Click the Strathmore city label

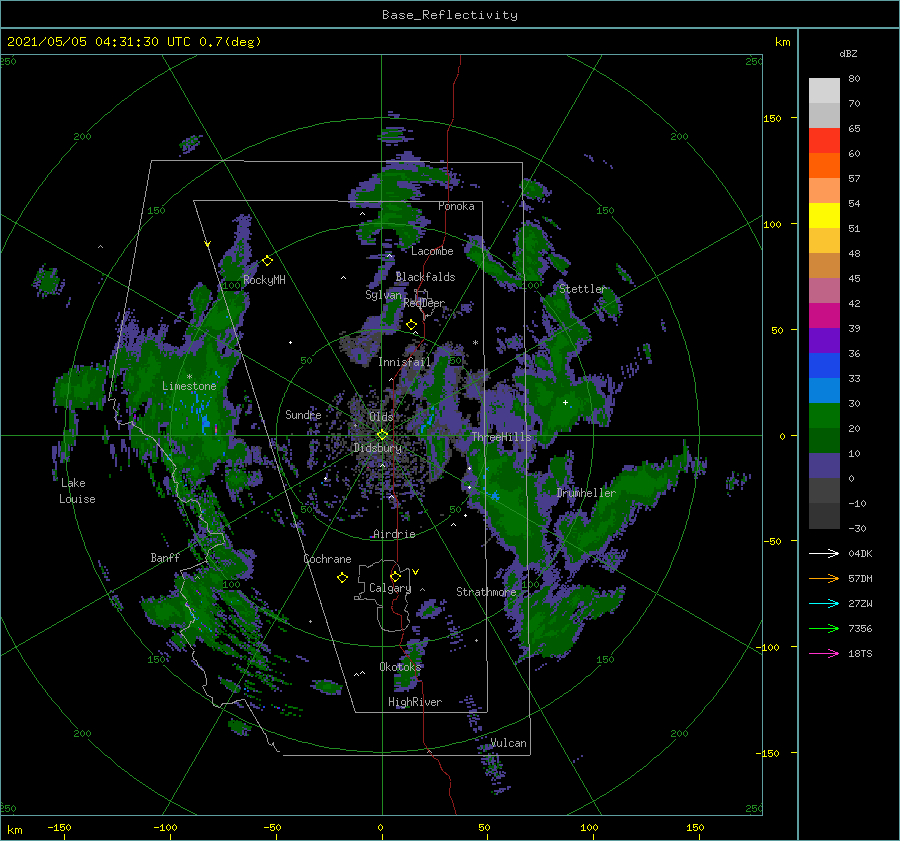point(486,591)
